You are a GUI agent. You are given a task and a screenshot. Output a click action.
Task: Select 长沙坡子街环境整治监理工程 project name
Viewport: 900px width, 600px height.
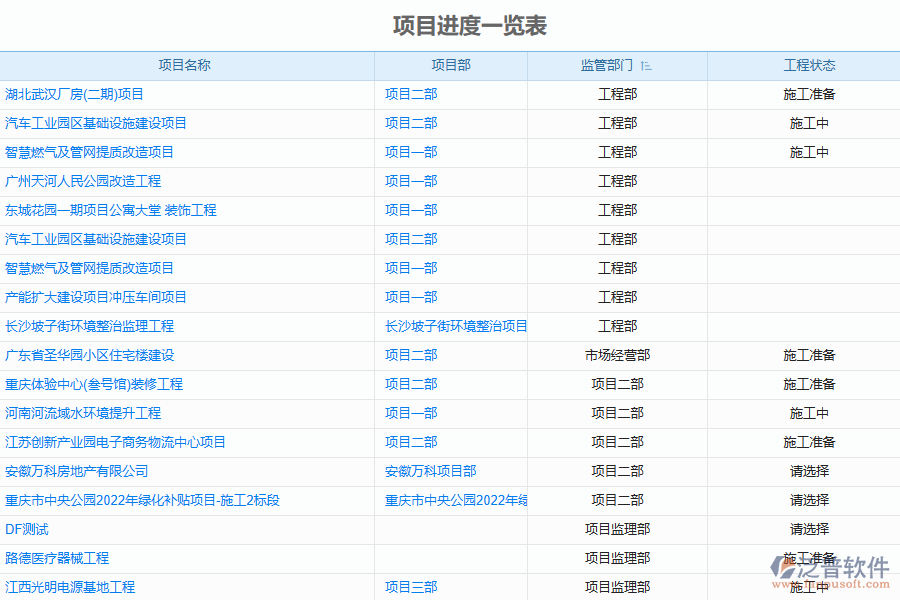coord(90,327)
